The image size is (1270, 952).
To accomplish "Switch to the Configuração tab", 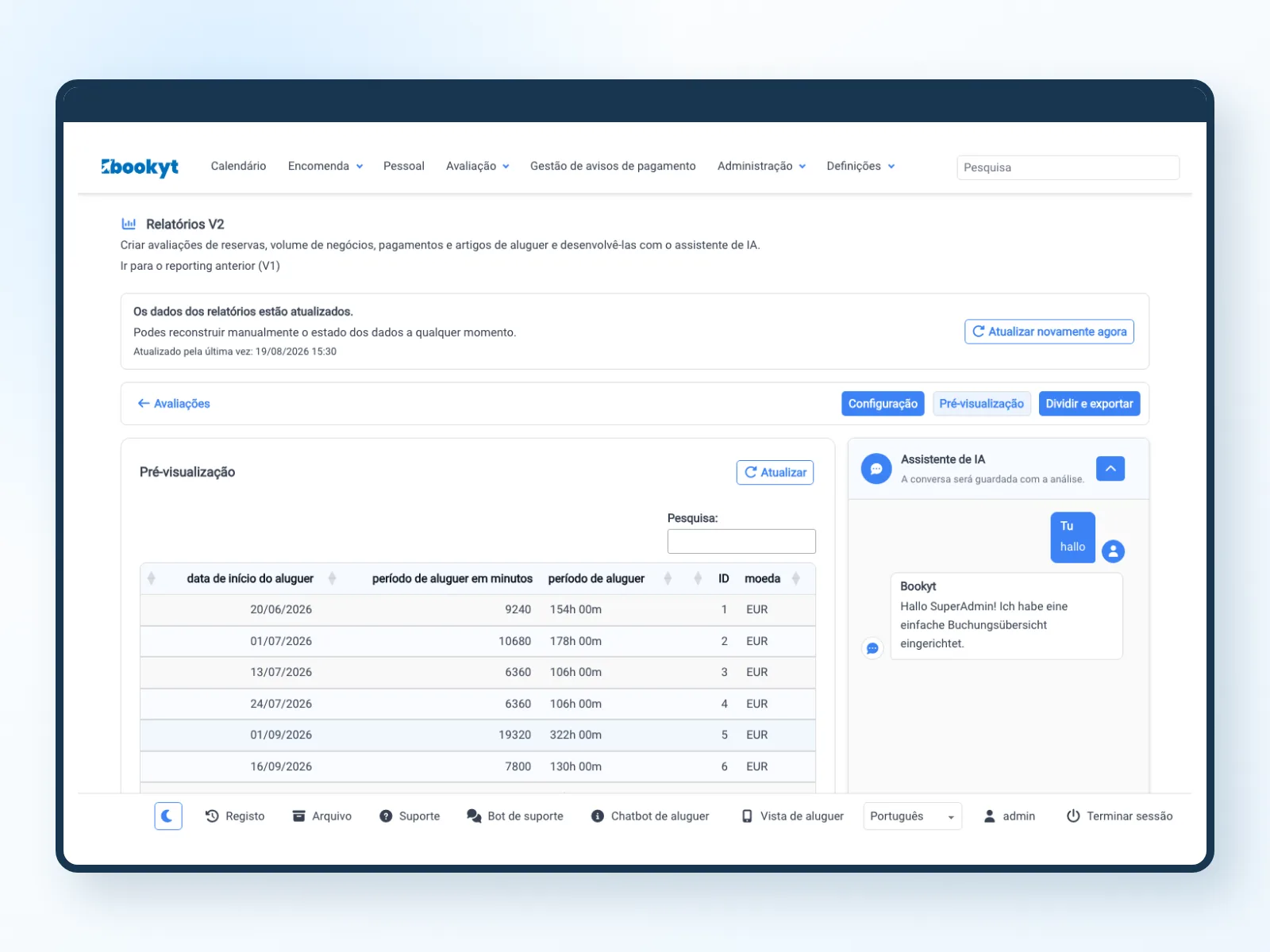I will pyautogui.click(x=883, y=404).
